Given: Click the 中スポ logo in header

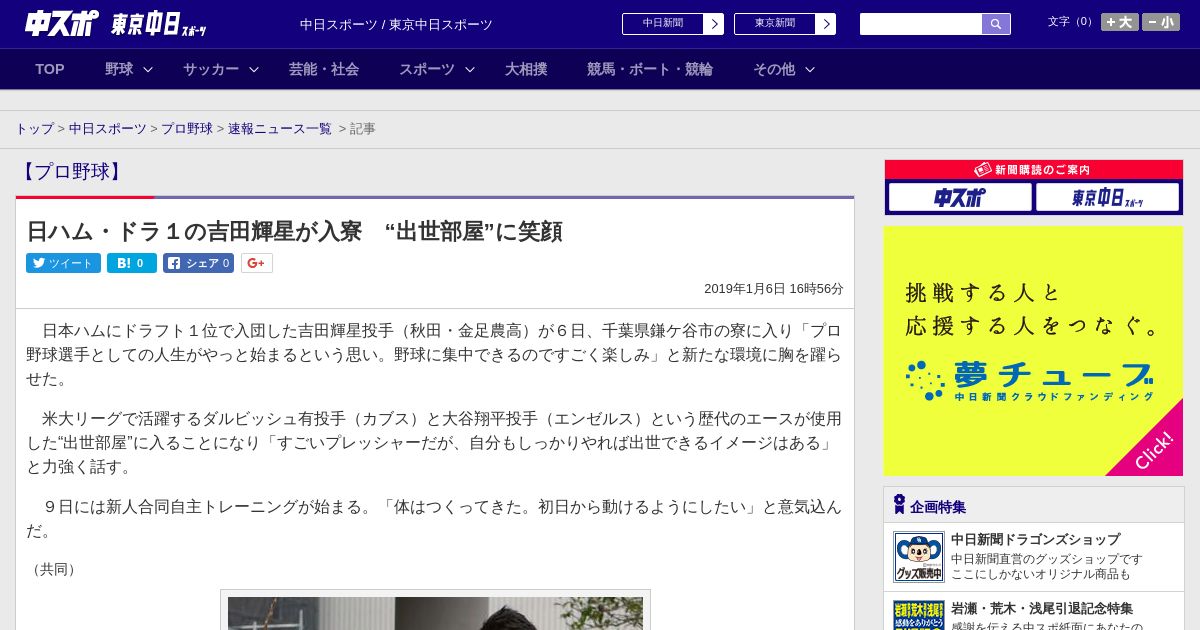Looking at the screenshot, I should click(x=61, y=23).
